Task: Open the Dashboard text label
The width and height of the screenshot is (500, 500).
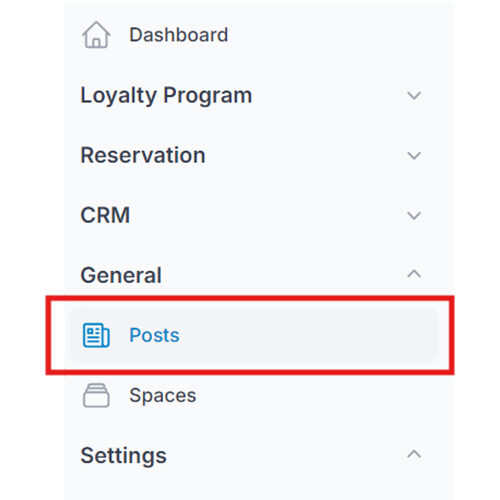Action: click(179, 35)
